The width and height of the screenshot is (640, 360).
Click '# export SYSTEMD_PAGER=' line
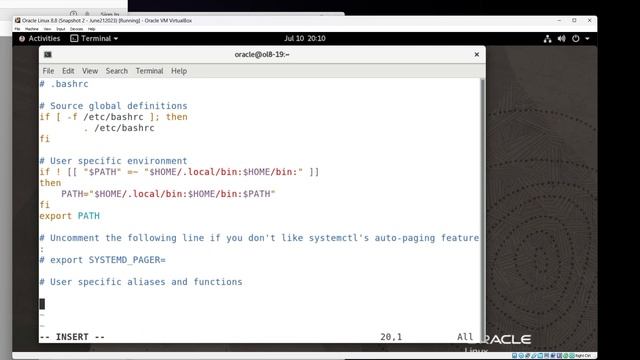point(102,260)
